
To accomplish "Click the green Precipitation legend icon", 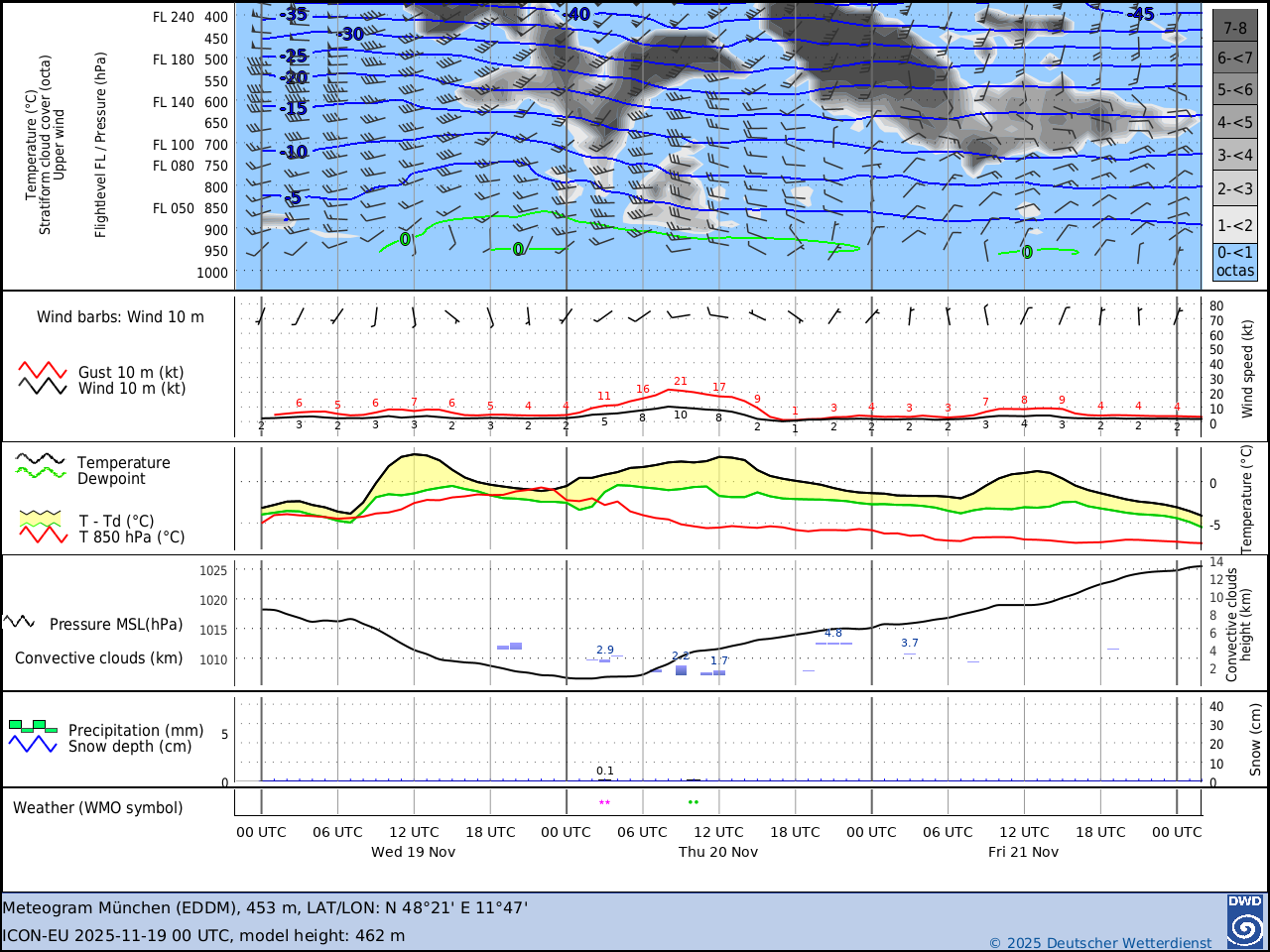I will coord(33,727).
